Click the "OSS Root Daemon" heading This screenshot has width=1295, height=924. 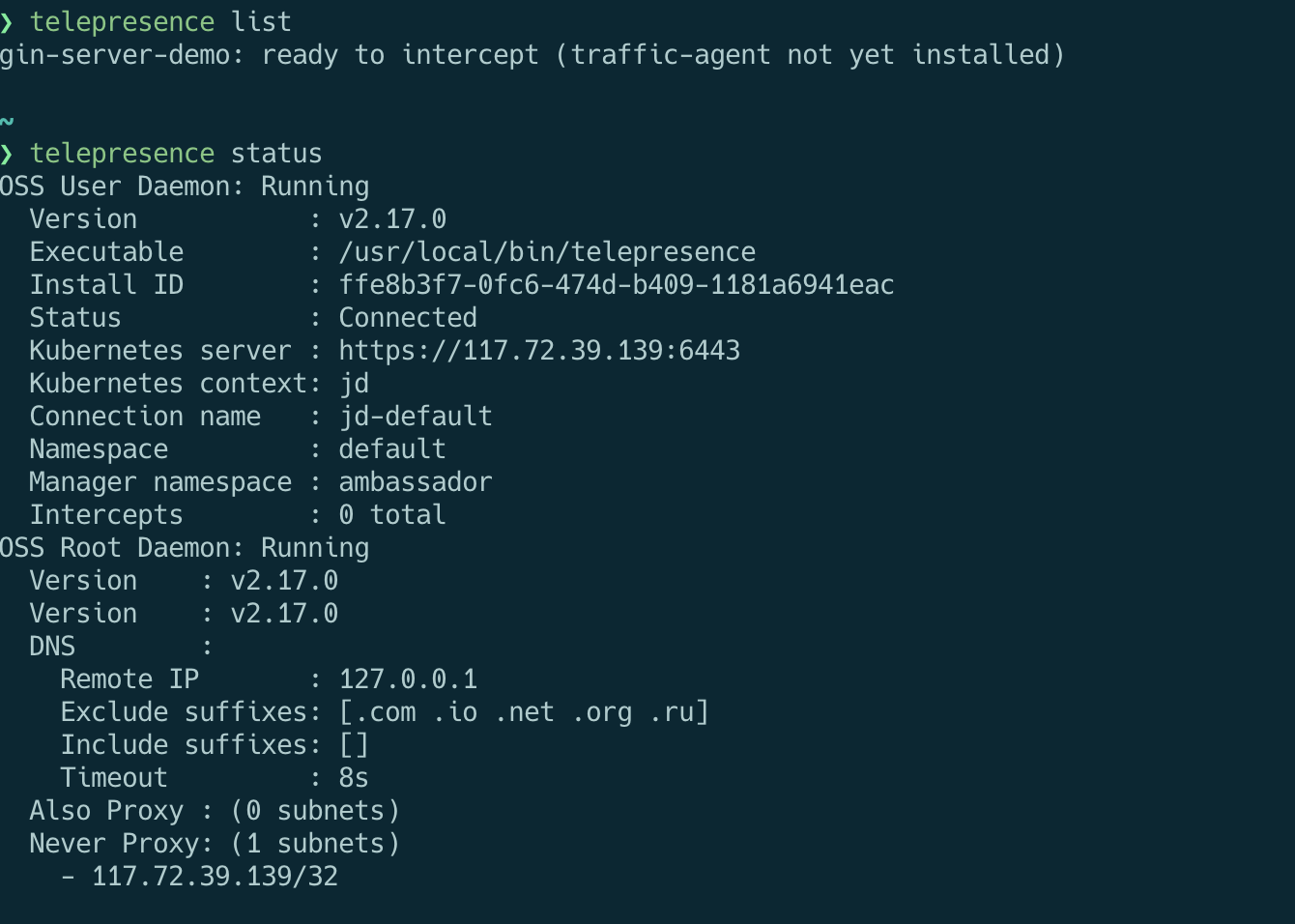(115, 548)
